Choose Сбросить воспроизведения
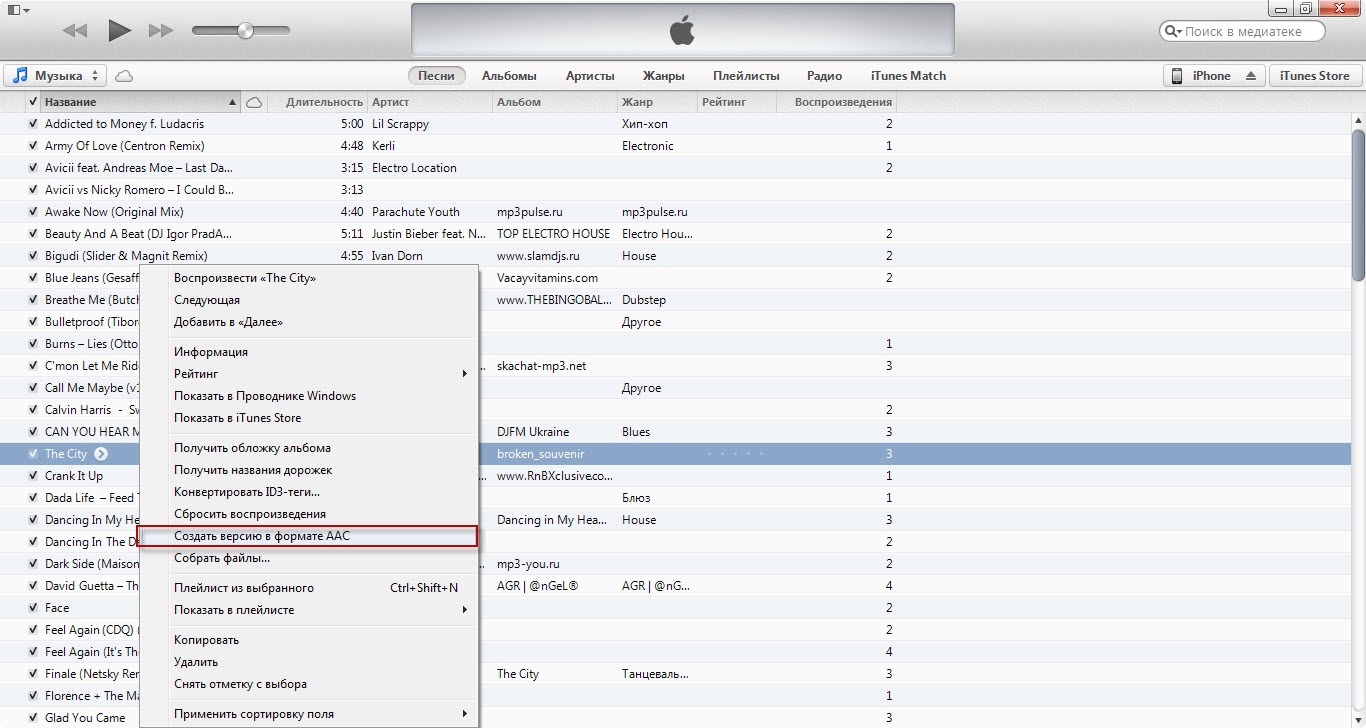This screenshot has height=728, width=1366. pyautogui.click(x=309, y=514)
